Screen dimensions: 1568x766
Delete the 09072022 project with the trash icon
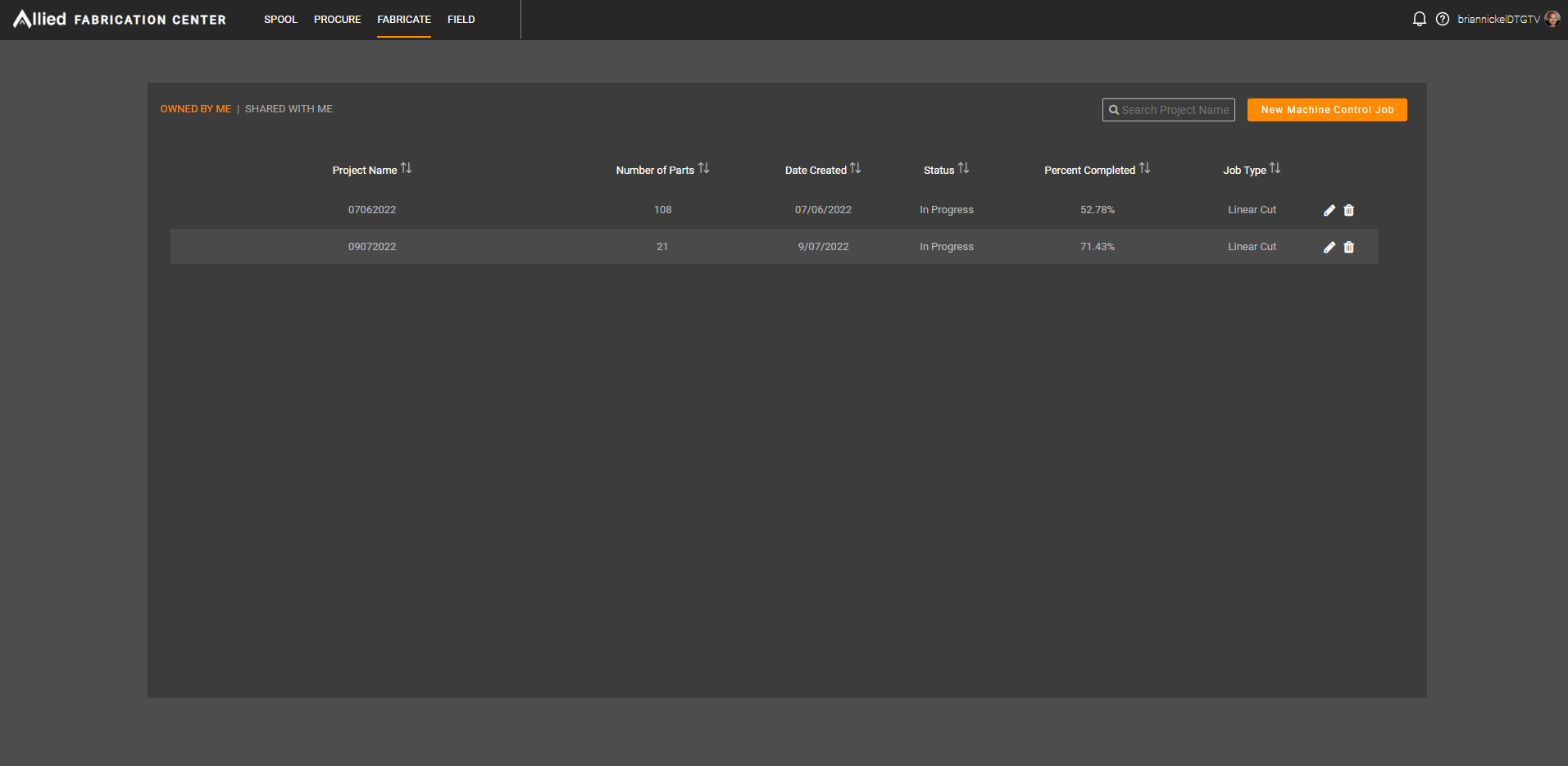coord(1349,247)
